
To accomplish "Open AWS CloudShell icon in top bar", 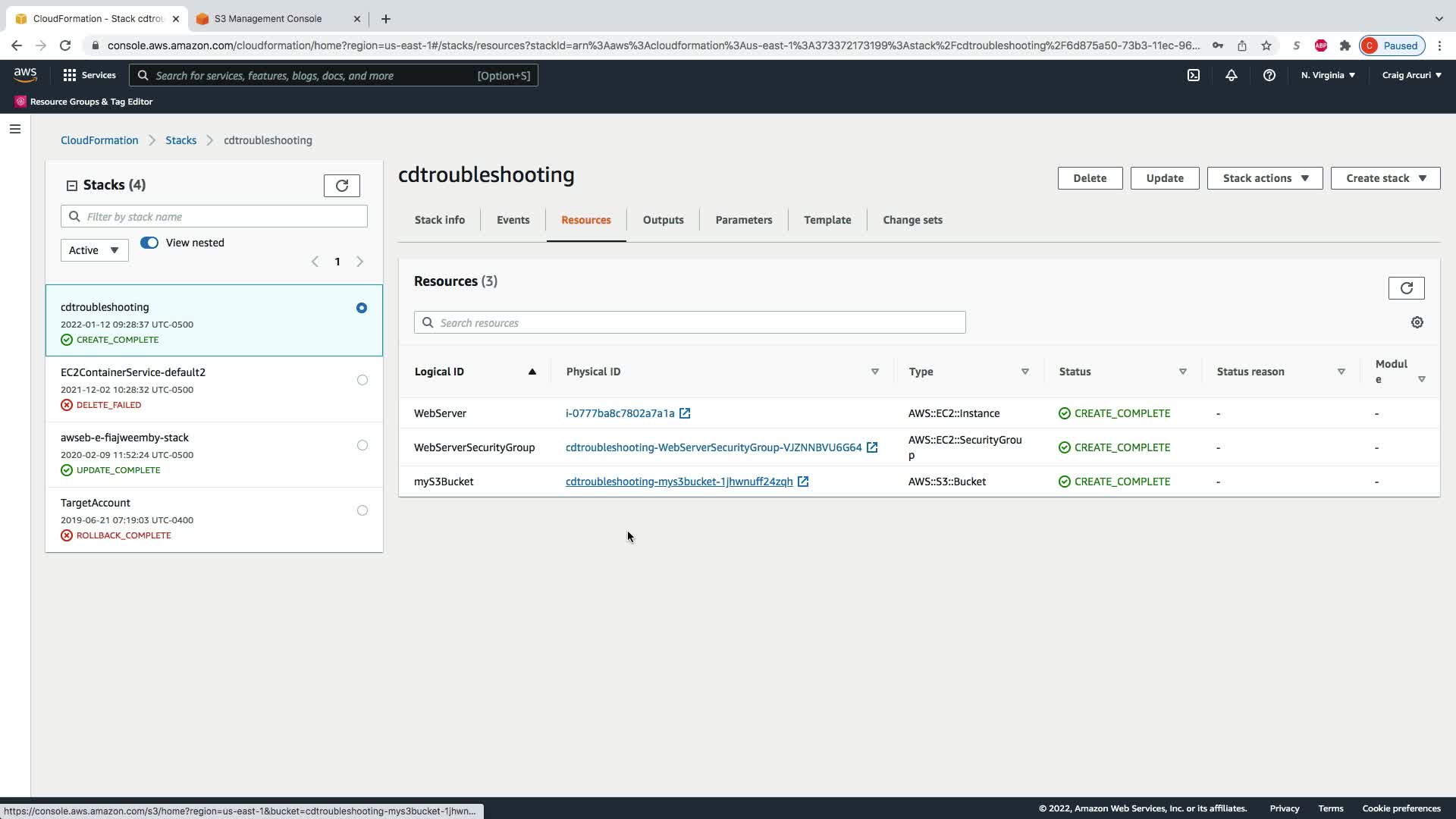I will pyautogui.click(x=1194, y=75).
